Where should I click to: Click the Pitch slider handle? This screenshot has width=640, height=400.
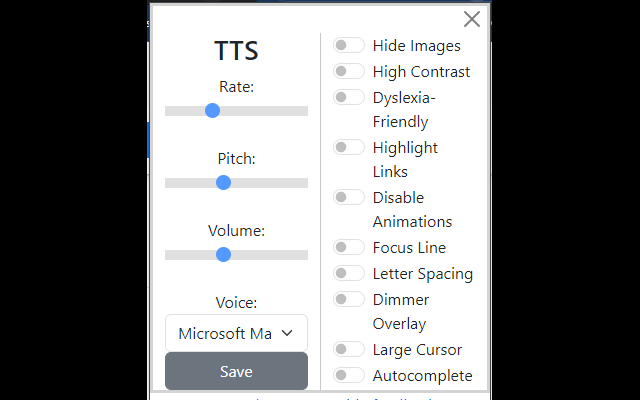point(223,182)
